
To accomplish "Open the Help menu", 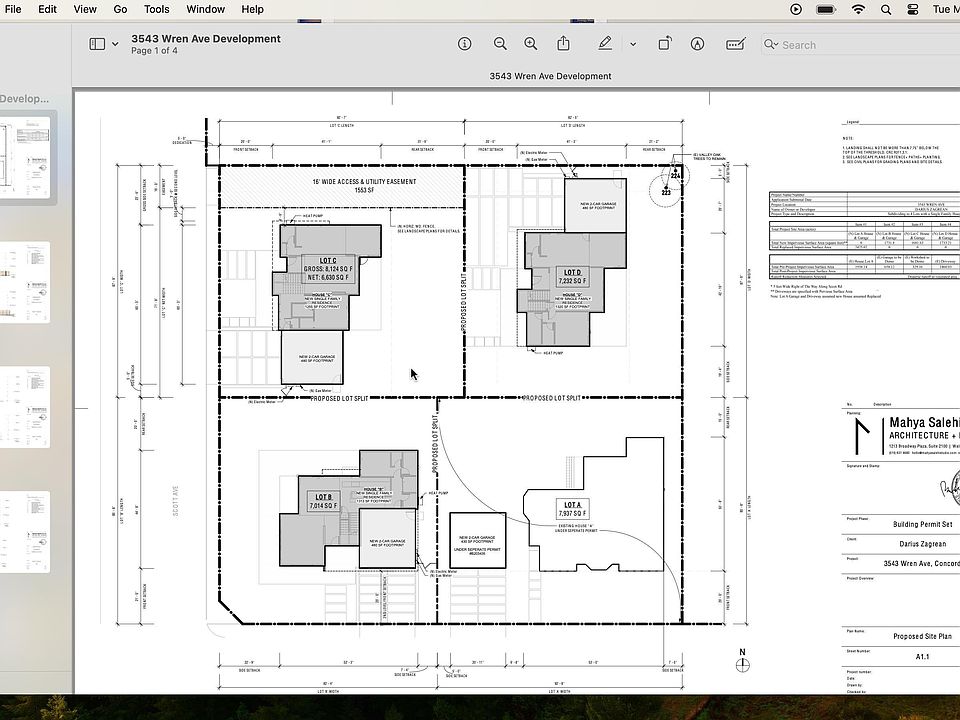I will coord(252,9).
